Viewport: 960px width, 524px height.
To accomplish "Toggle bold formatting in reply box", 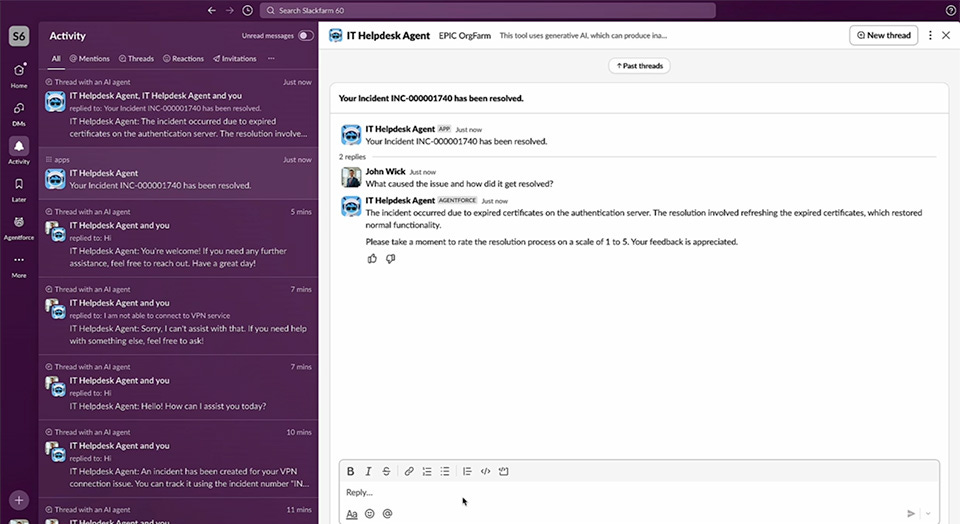I will (x=350, y=471).
